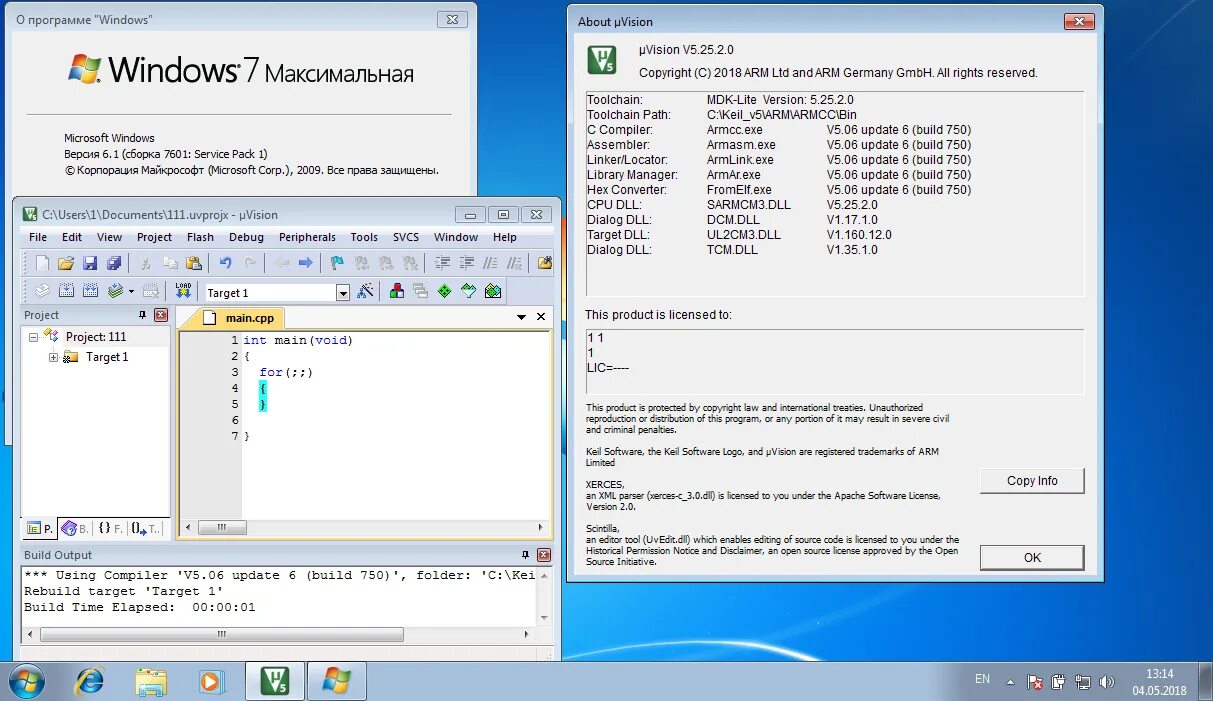
Task: Launch Internet Explorer from the taskbar
Action: 90,681
